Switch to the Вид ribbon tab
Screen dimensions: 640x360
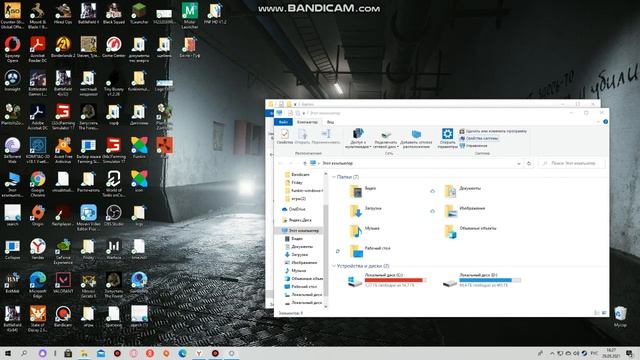pyautogui.click(x=330, y=122)
